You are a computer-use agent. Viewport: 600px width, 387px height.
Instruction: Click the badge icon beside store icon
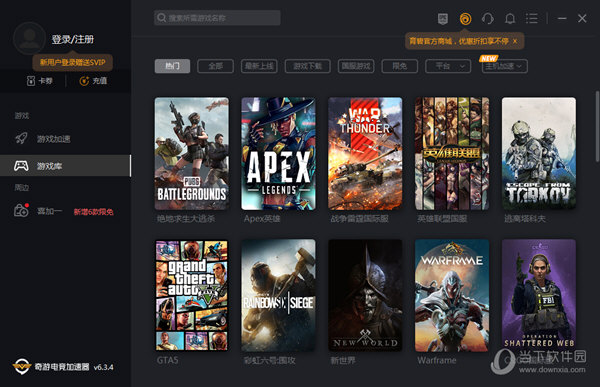[443, 18]
